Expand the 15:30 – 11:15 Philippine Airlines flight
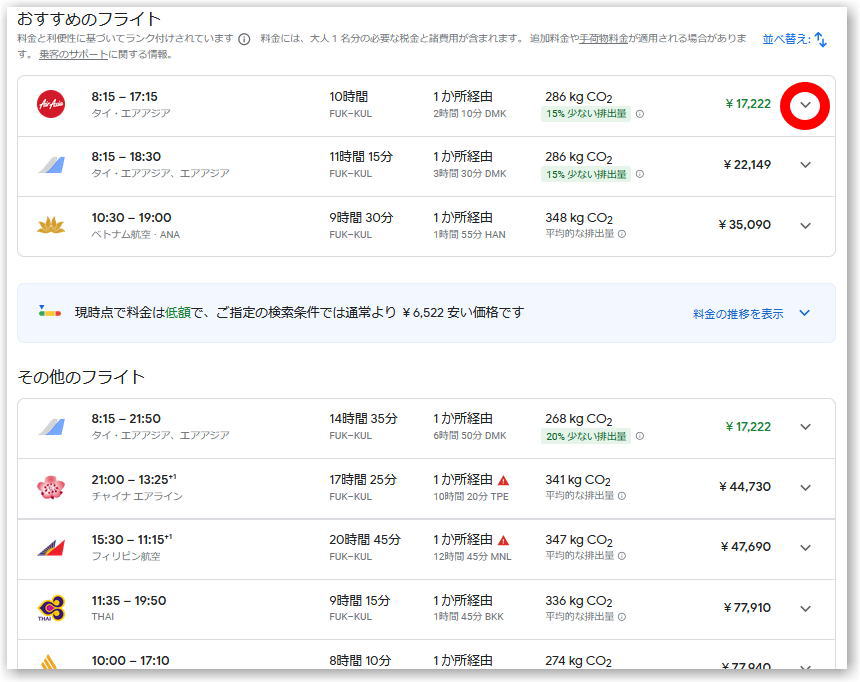 click(x=805, y=548)
